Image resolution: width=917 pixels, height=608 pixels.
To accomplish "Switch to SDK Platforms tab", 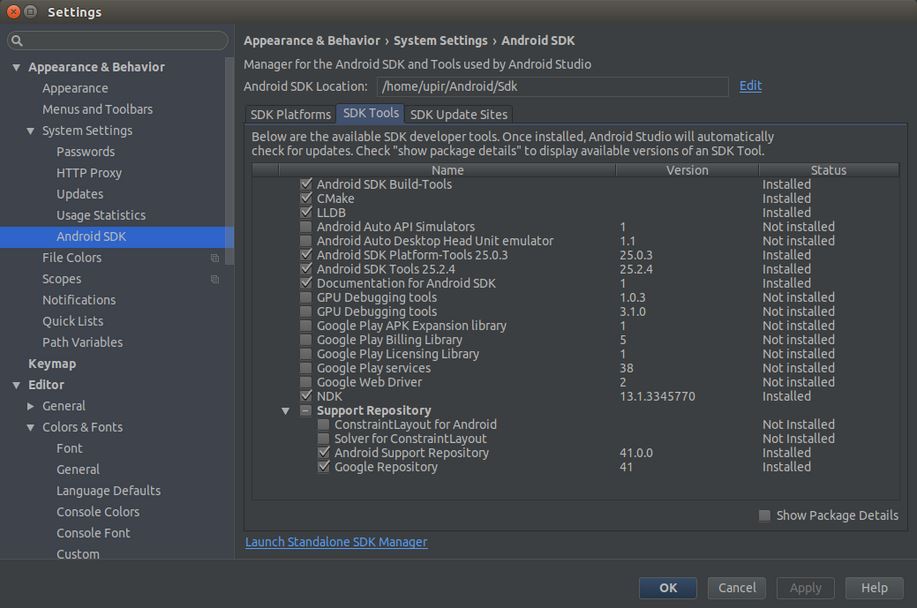I will tap(290, 114).
